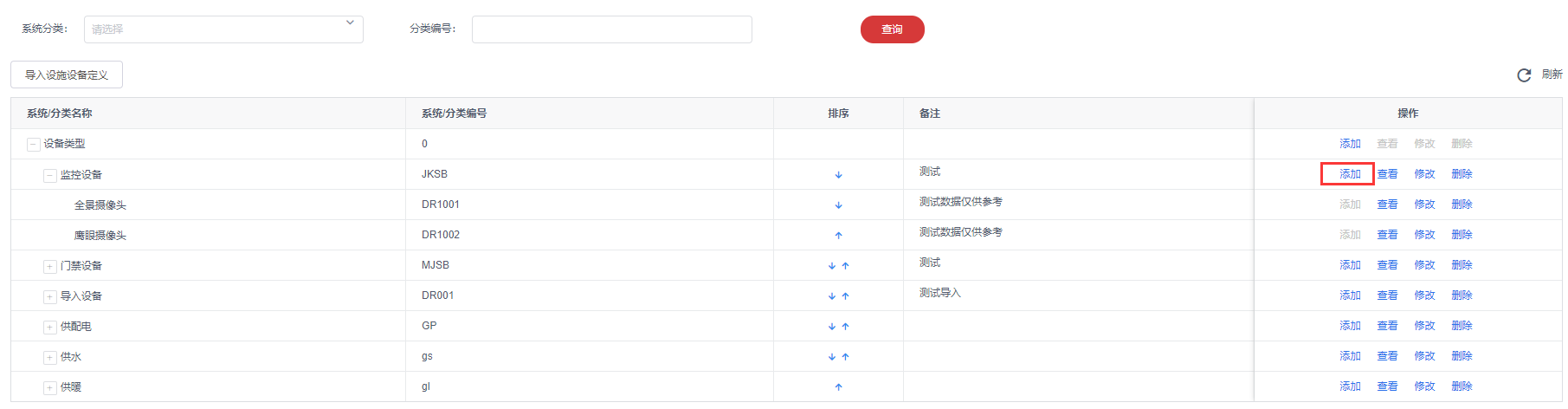Click 修改 link for 全景摄像头 row
This screenshot has width=1568, height=409.
pyautogui.click(x=1424, y=204)
